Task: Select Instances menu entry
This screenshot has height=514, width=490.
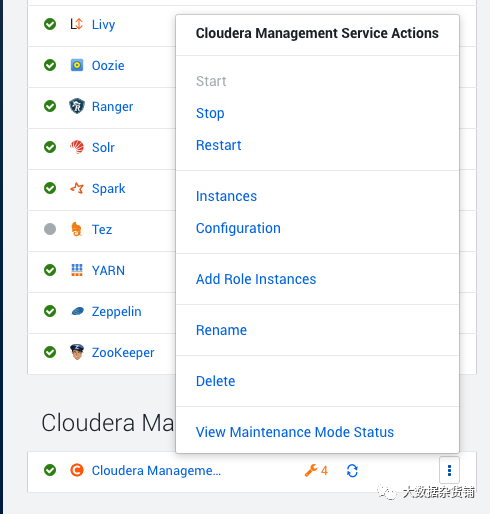Action: click(x=226, y=196)
